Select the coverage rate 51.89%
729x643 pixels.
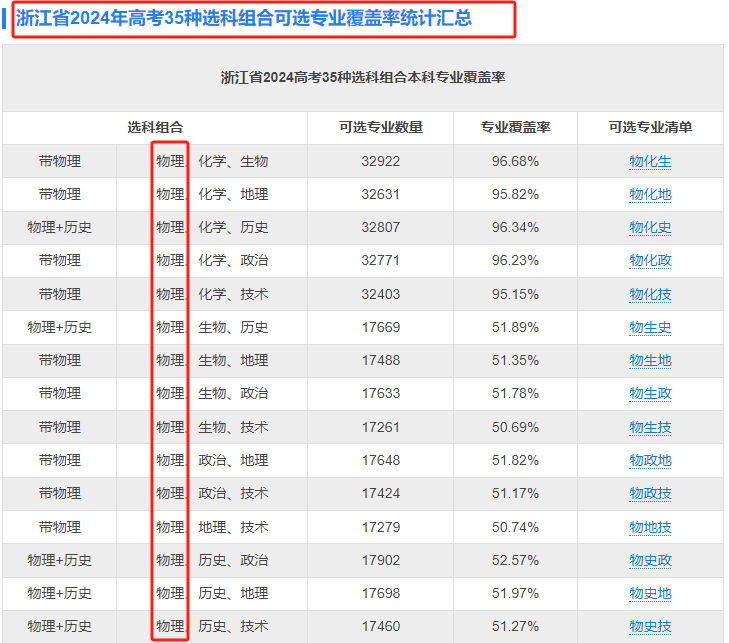tap(515, 327)
